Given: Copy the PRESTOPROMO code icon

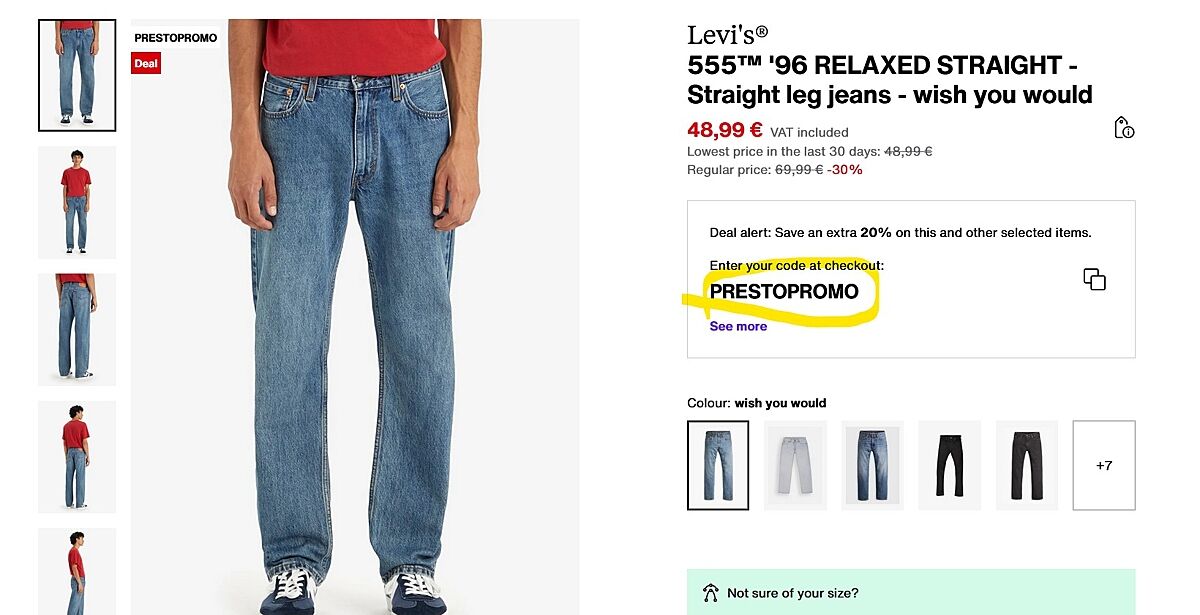Looking at the screenshot, I should click(1094, 280).
